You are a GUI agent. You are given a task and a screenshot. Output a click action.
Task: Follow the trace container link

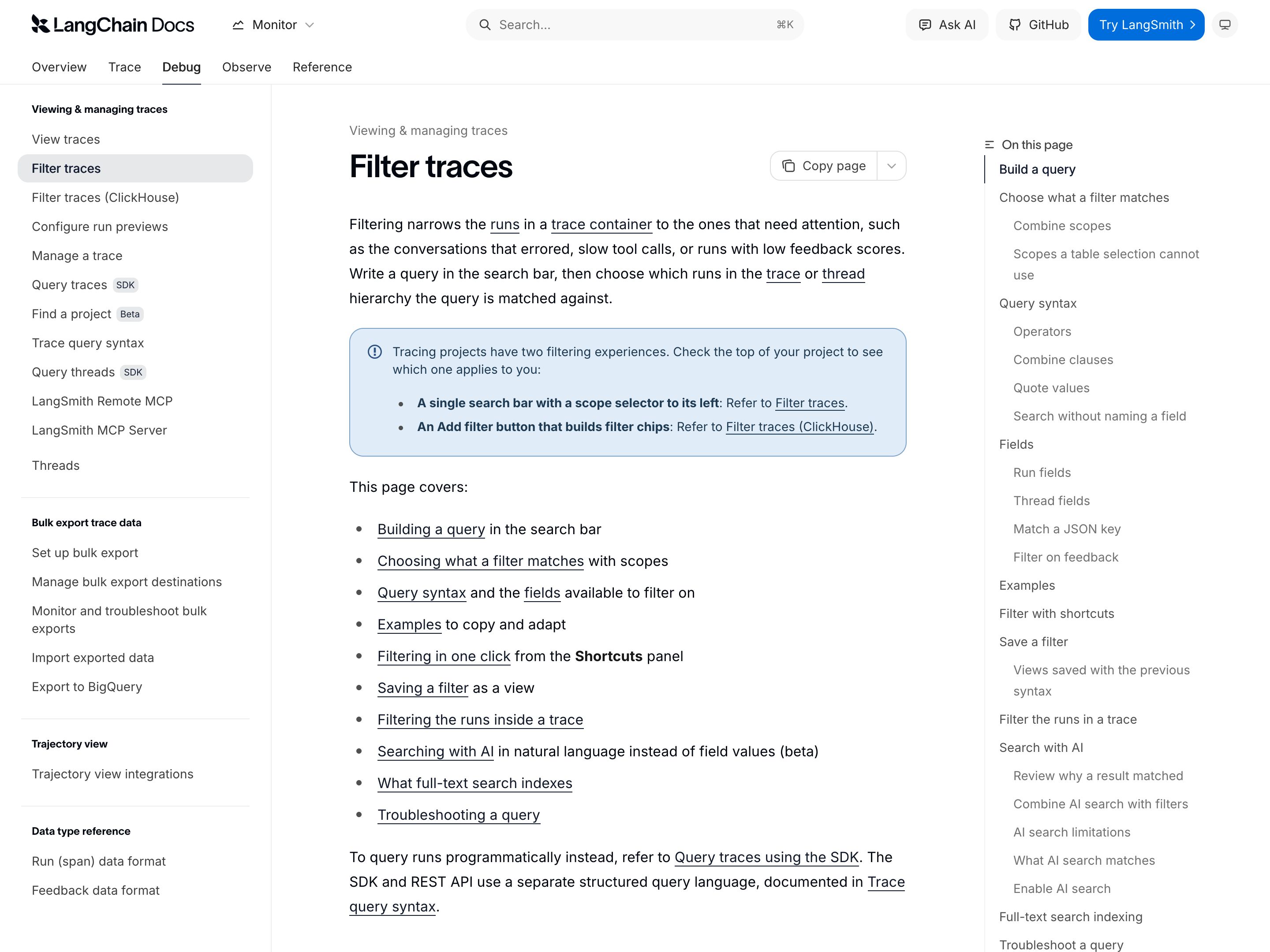601,224
